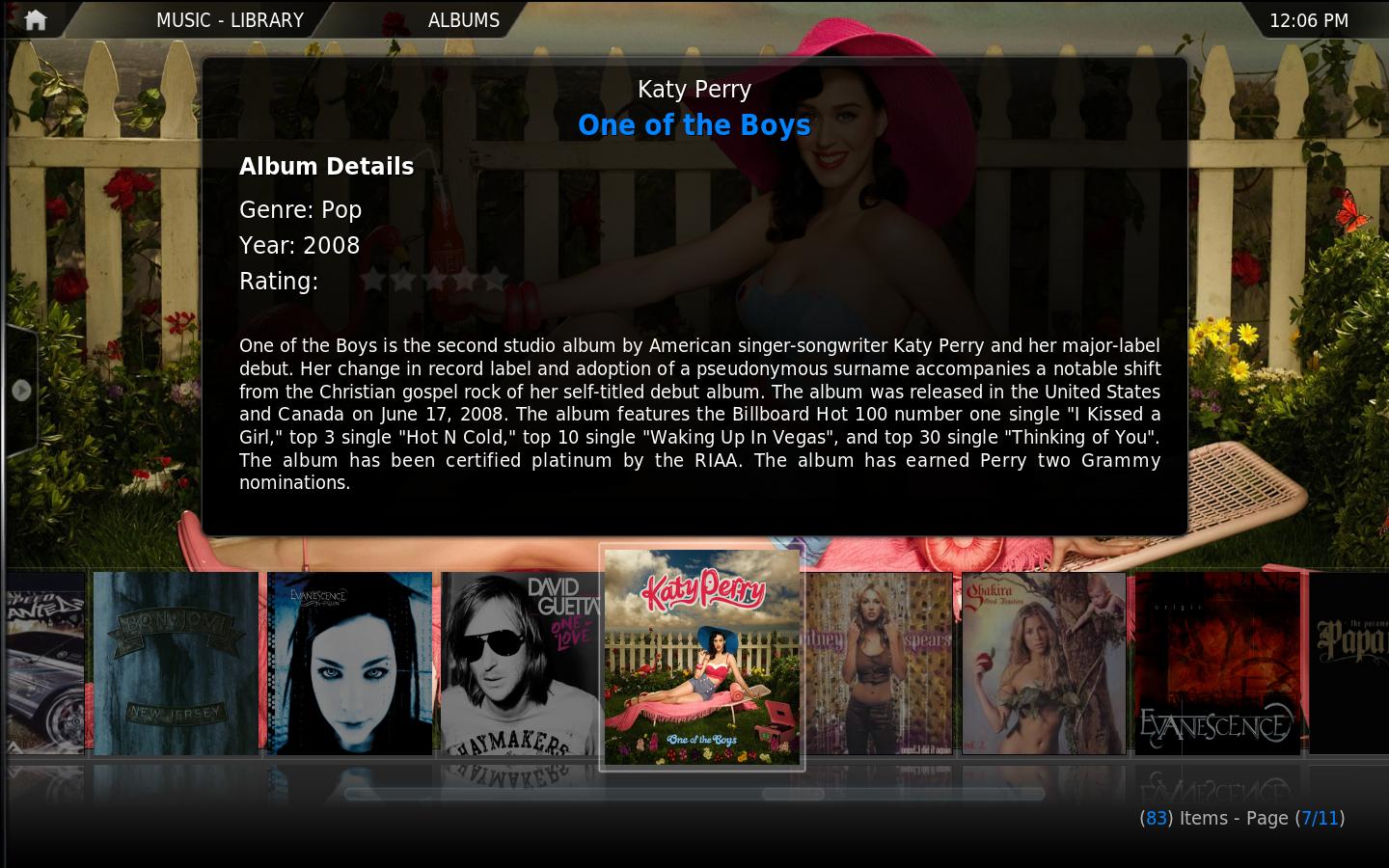Click the One of the Boys title
The image size is (1389, 868).
[694, 125]
